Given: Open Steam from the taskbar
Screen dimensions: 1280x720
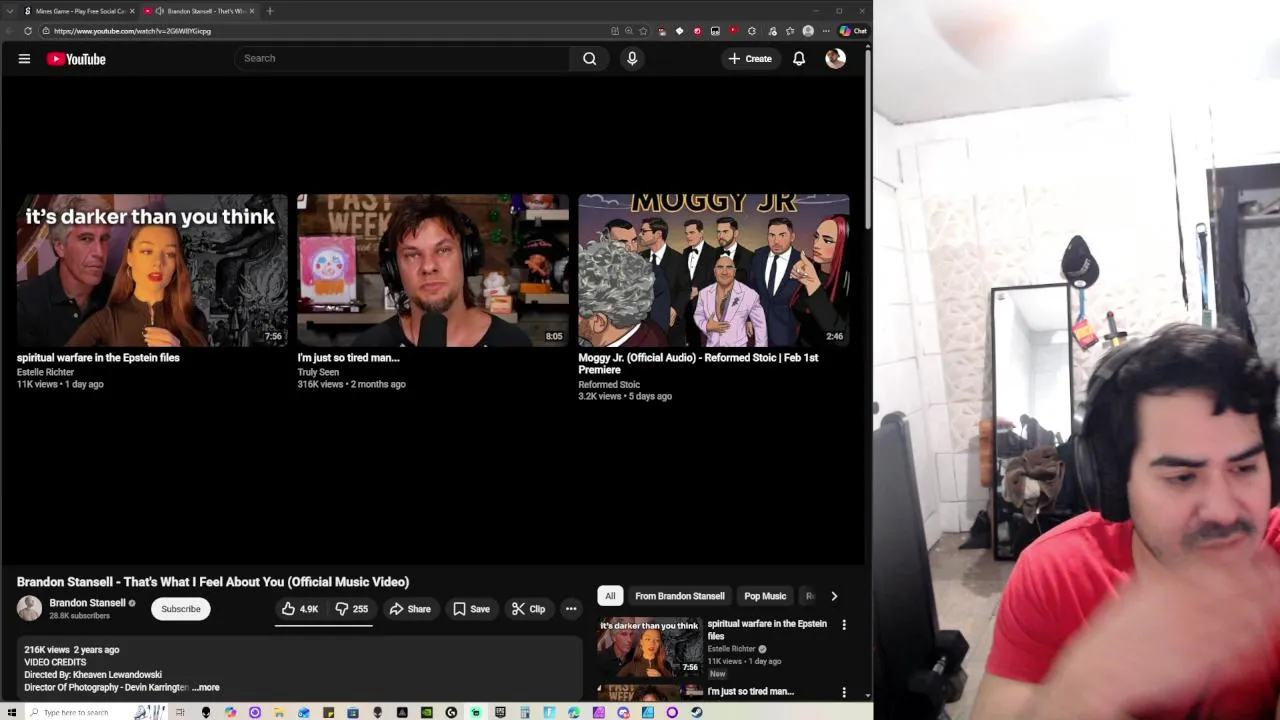Looking at the screenshot, I should [x=697, y=712].
